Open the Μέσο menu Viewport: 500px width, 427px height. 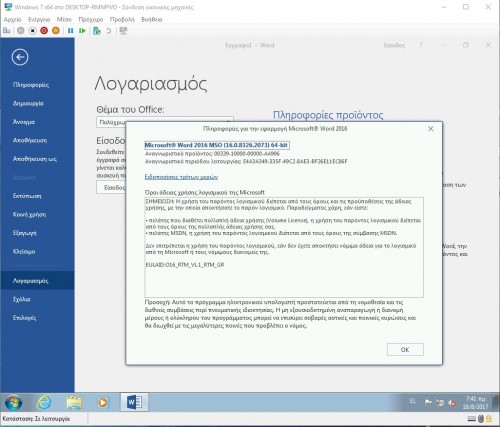[64, 20]
